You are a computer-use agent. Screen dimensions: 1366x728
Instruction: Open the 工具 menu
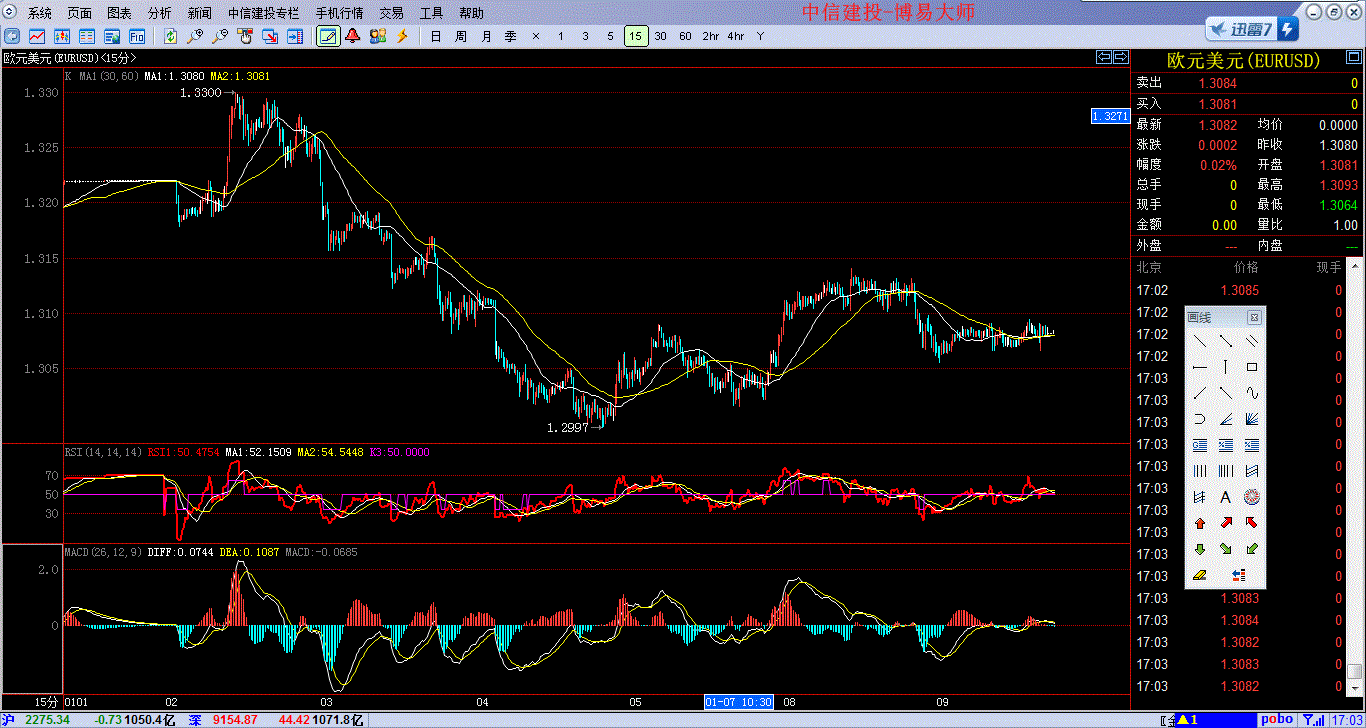(432, 13)
